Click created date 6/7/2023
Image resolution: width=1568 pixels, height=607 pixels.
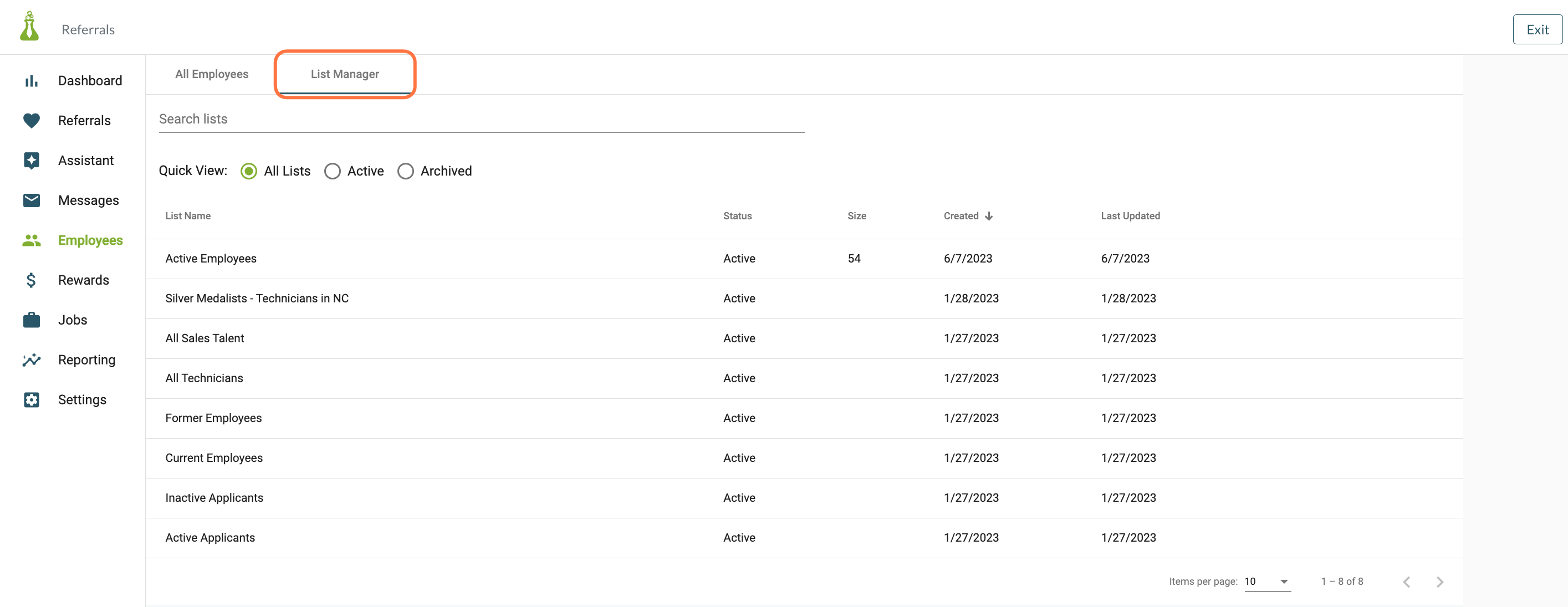tap(967, 259)
